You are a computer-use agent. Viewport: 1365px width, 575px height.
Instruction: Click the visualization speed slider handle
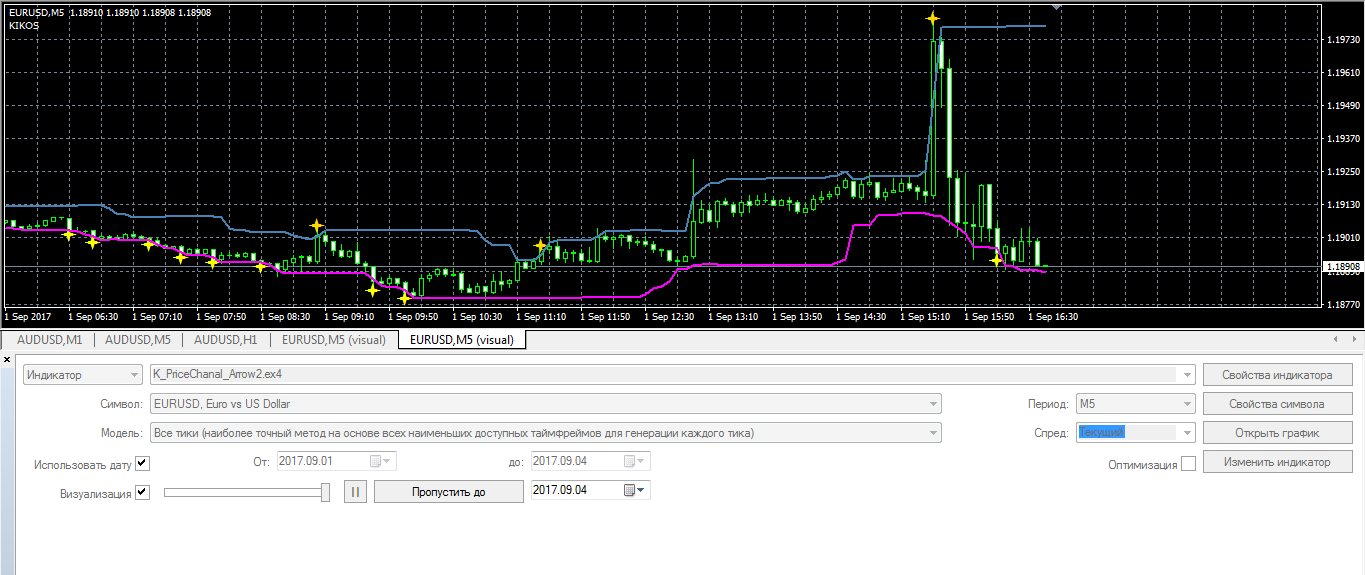[325, 491]
